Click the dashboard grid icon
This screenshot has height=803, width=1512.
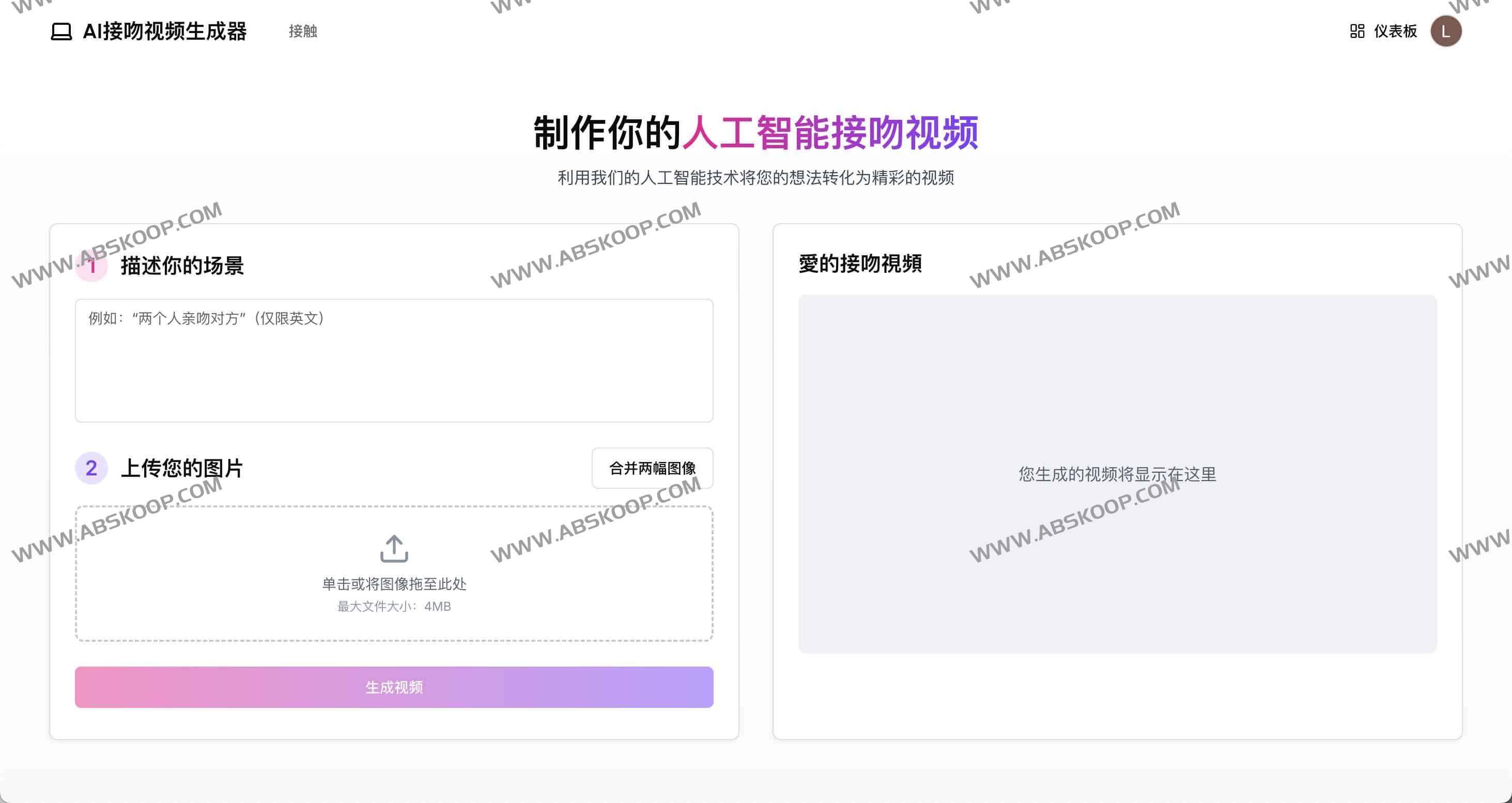1356,31
